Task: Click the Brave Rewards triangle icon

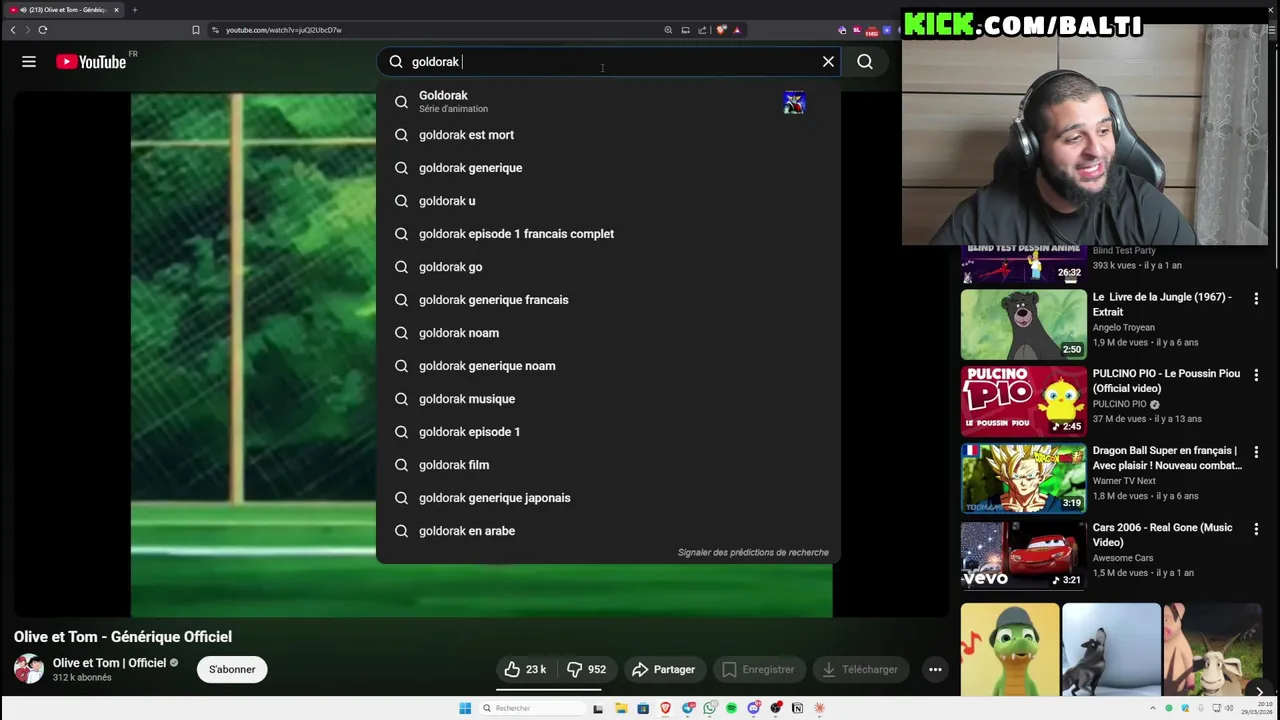Action: pos(737,30)
